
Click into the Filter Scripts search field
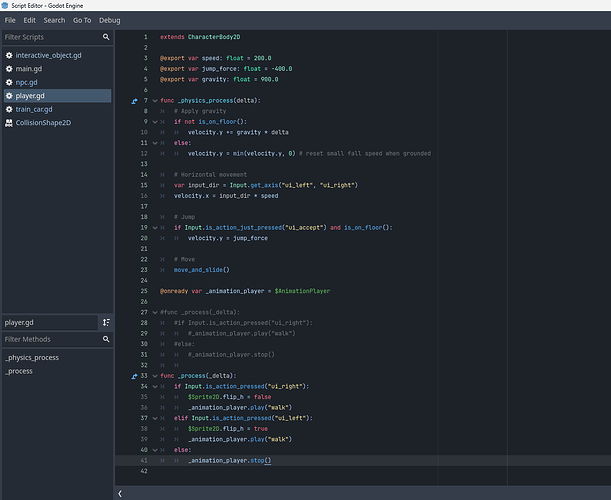[x=50, y=37]
